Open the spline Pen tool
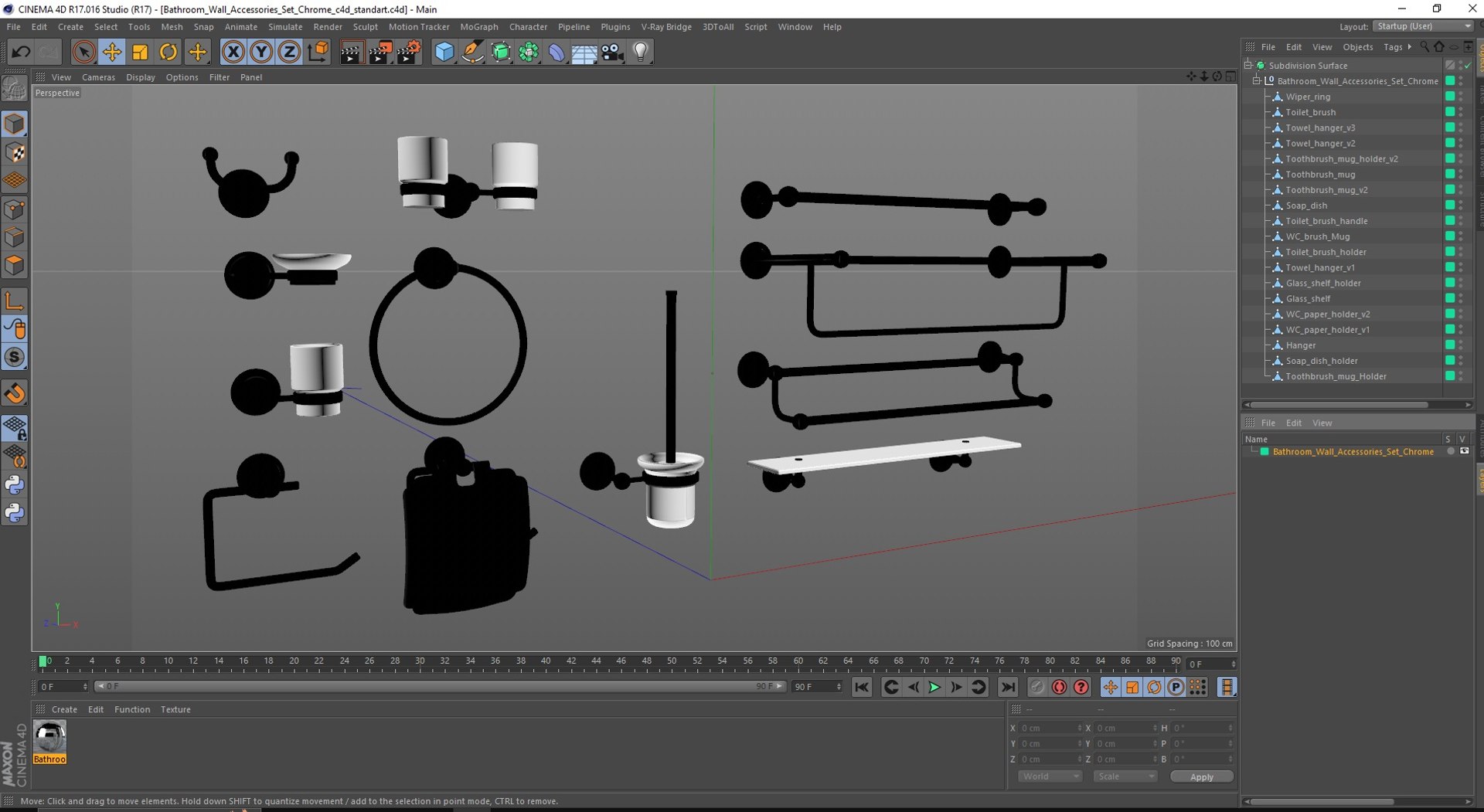This screenshot has height=812, width=1484. click(x=472, y=52)
